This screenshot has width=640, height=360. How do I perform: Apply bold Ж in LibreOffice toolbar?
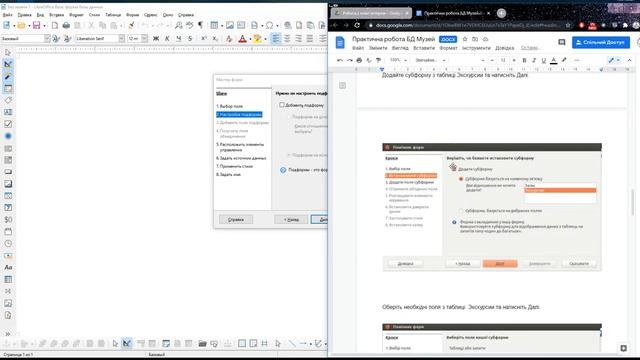(x=156, y=39)
